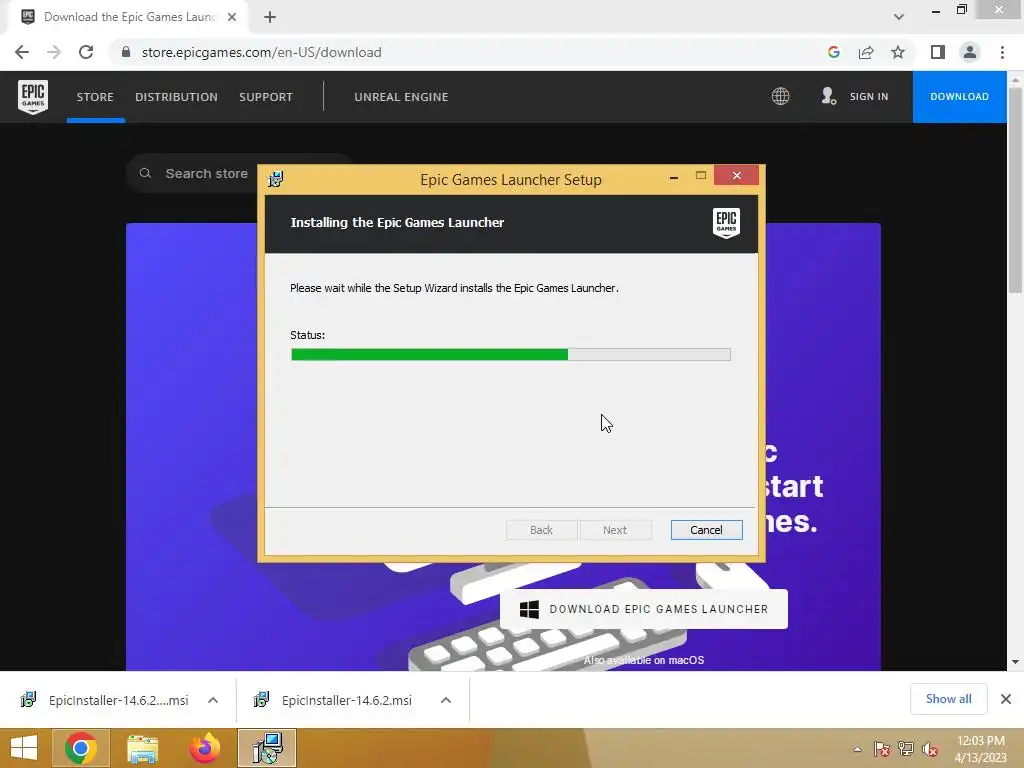Open a new tab with the plus icon

270,17
